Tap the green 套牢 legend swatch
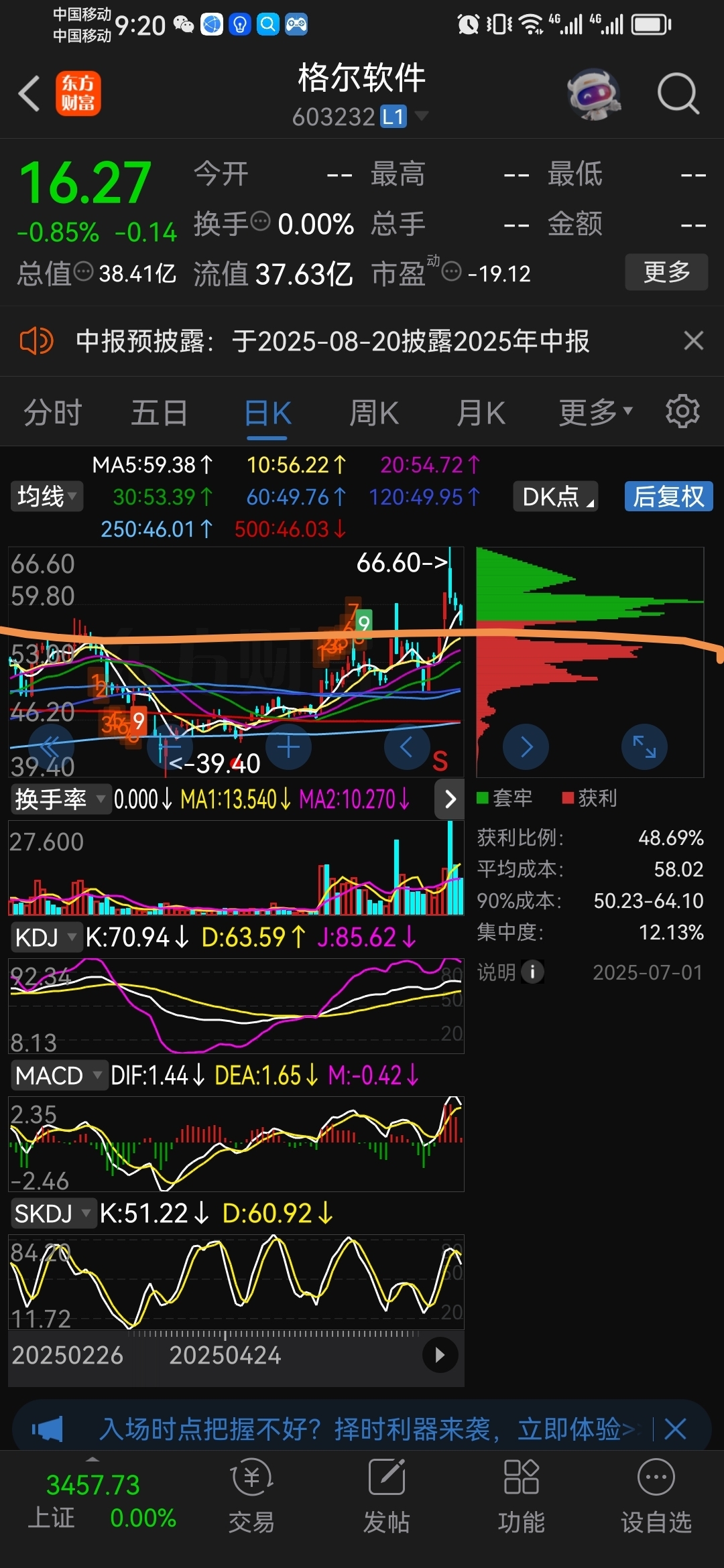This screenshot has width=724, height=1568. (482, 797)
